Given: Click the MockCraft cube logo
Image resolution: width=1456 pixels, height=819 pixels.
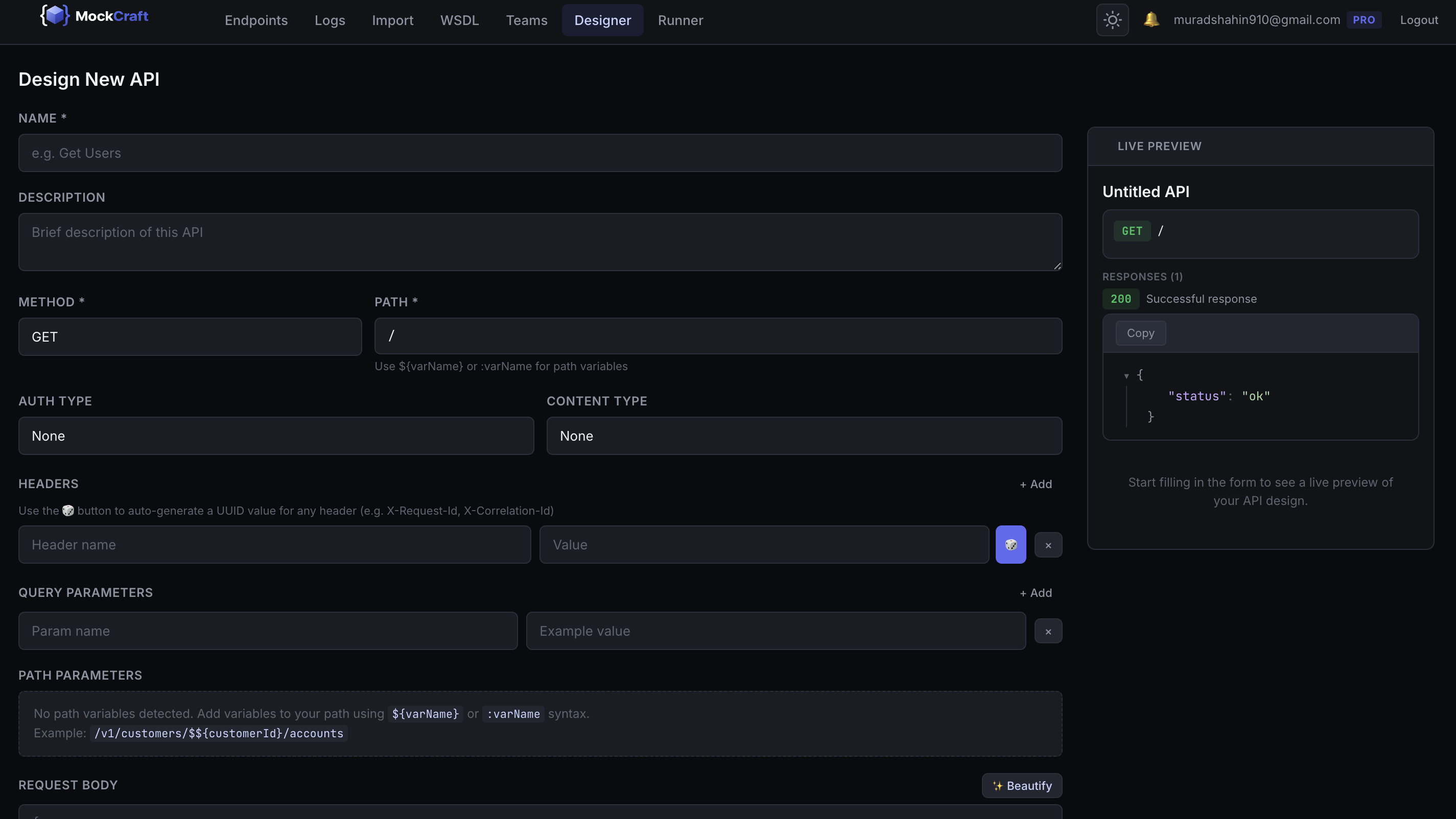Looking at the screenshot, I should point(54,16).
